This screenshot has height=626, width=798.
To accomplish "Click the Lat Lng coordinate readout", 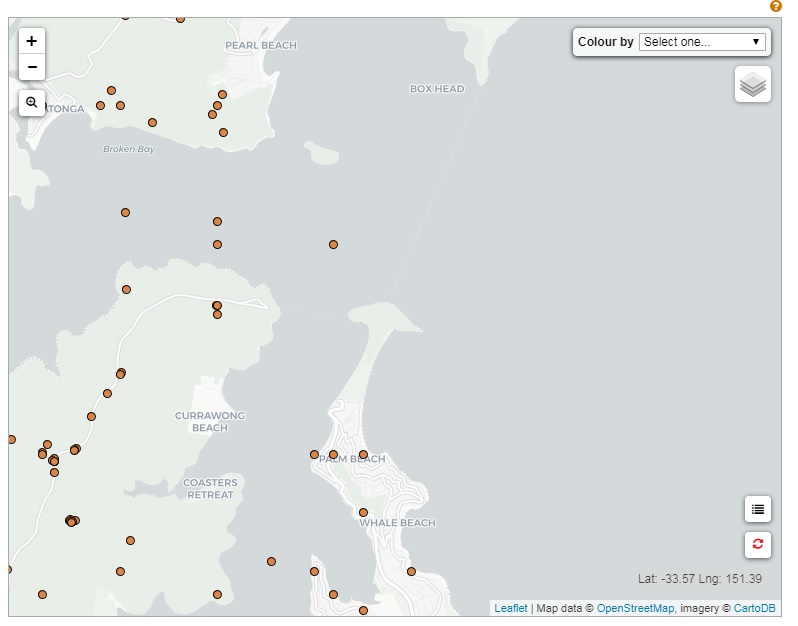I will (699, 579).
